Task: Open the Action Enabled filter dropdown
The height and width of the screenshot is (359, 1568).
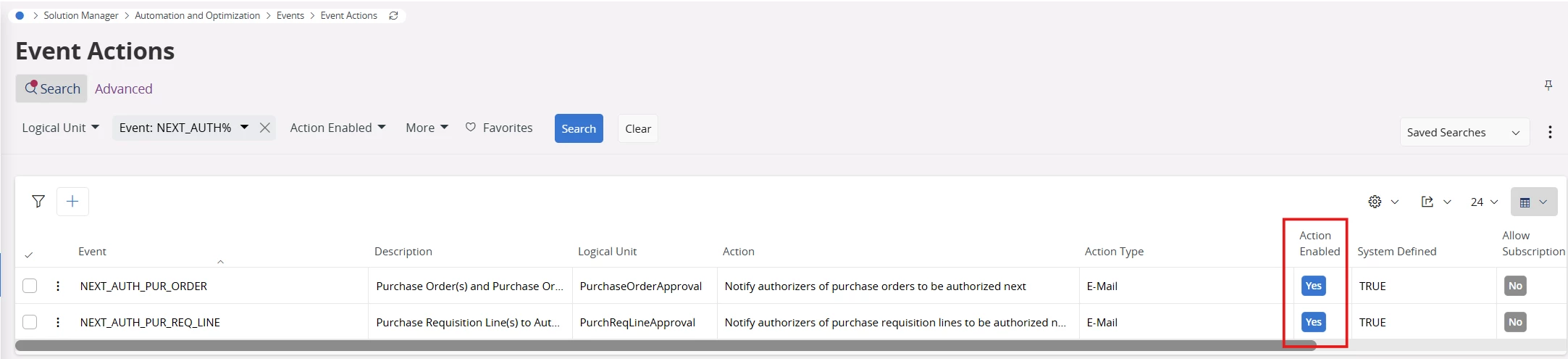Action: point(338,128)
